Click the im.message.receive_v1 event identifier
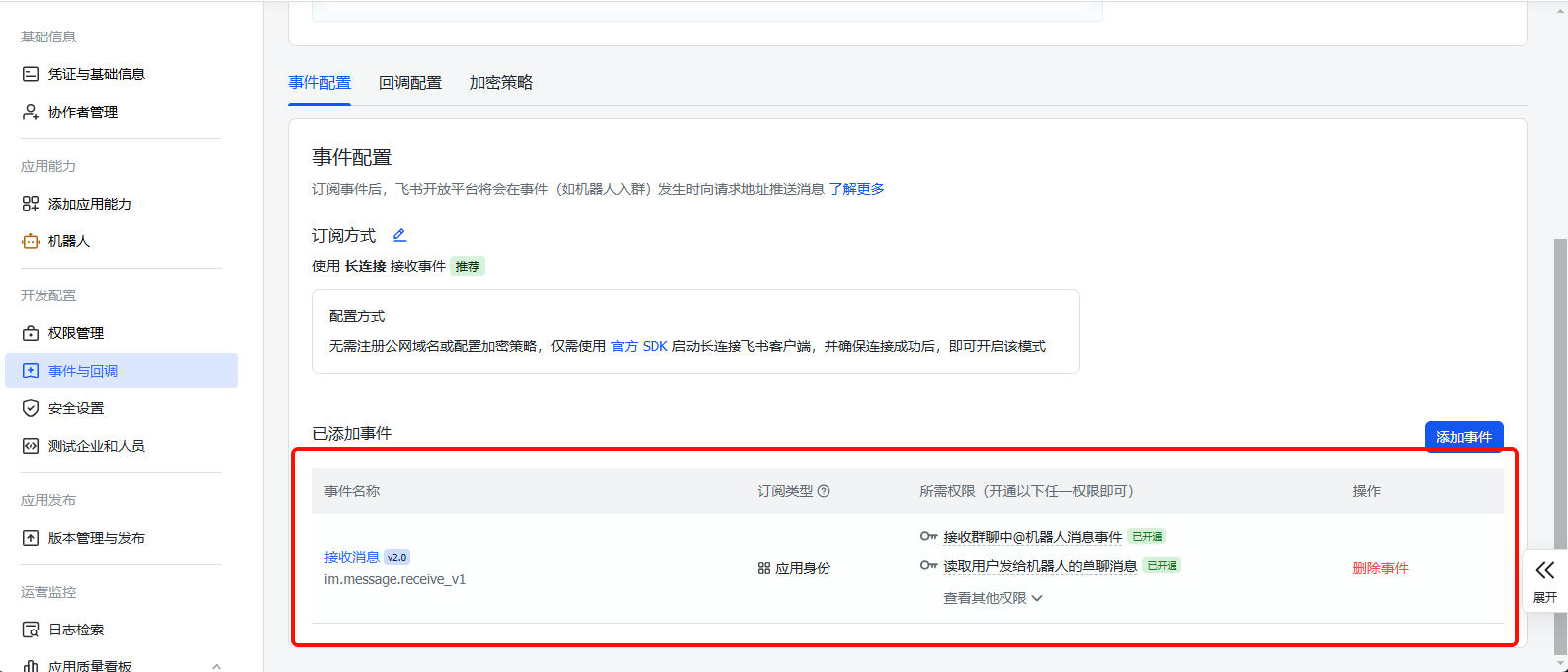 (394, 579)
